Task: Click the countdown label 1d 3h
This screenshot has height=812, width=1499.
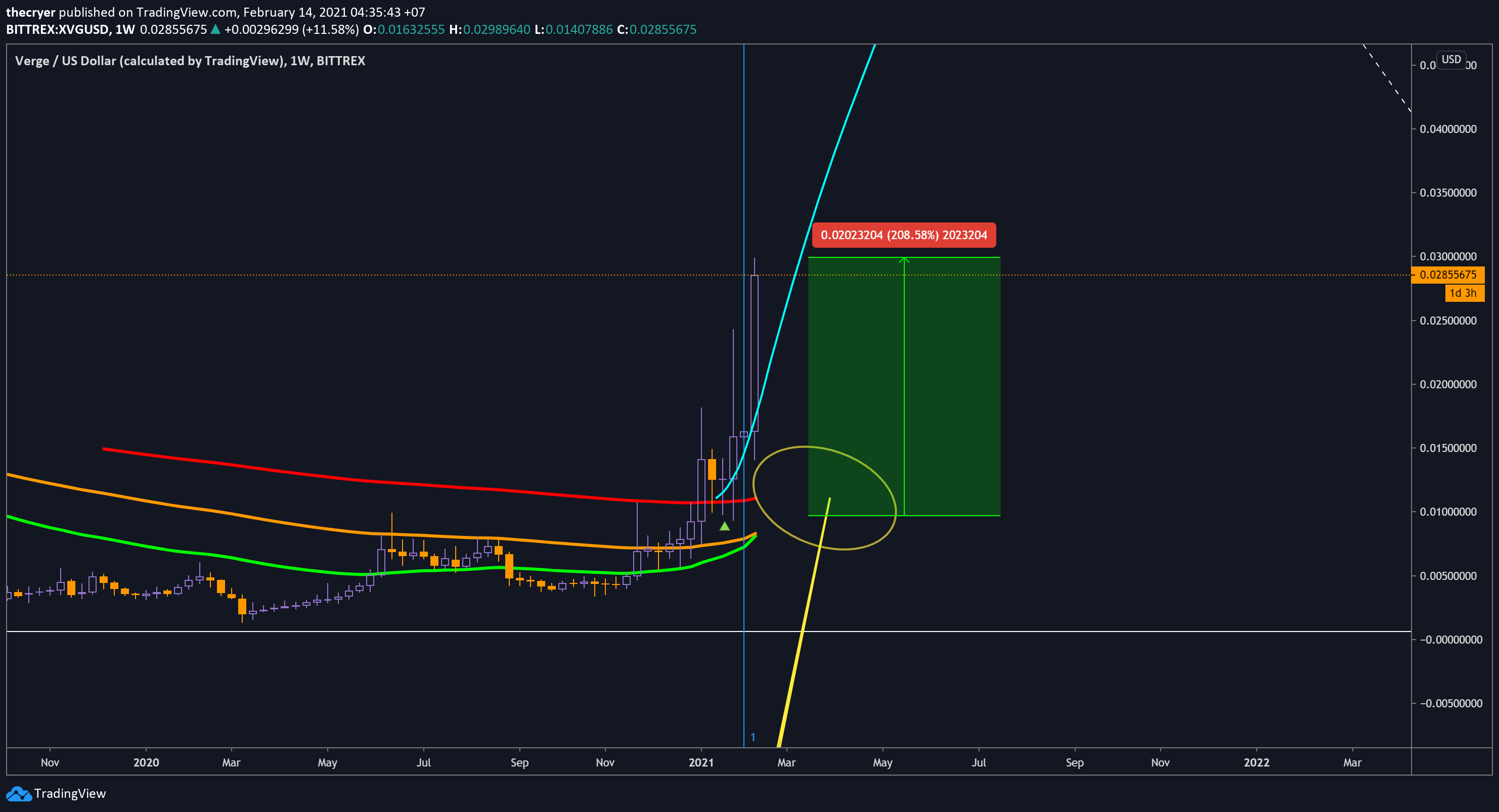Action: click(1464, 293)
